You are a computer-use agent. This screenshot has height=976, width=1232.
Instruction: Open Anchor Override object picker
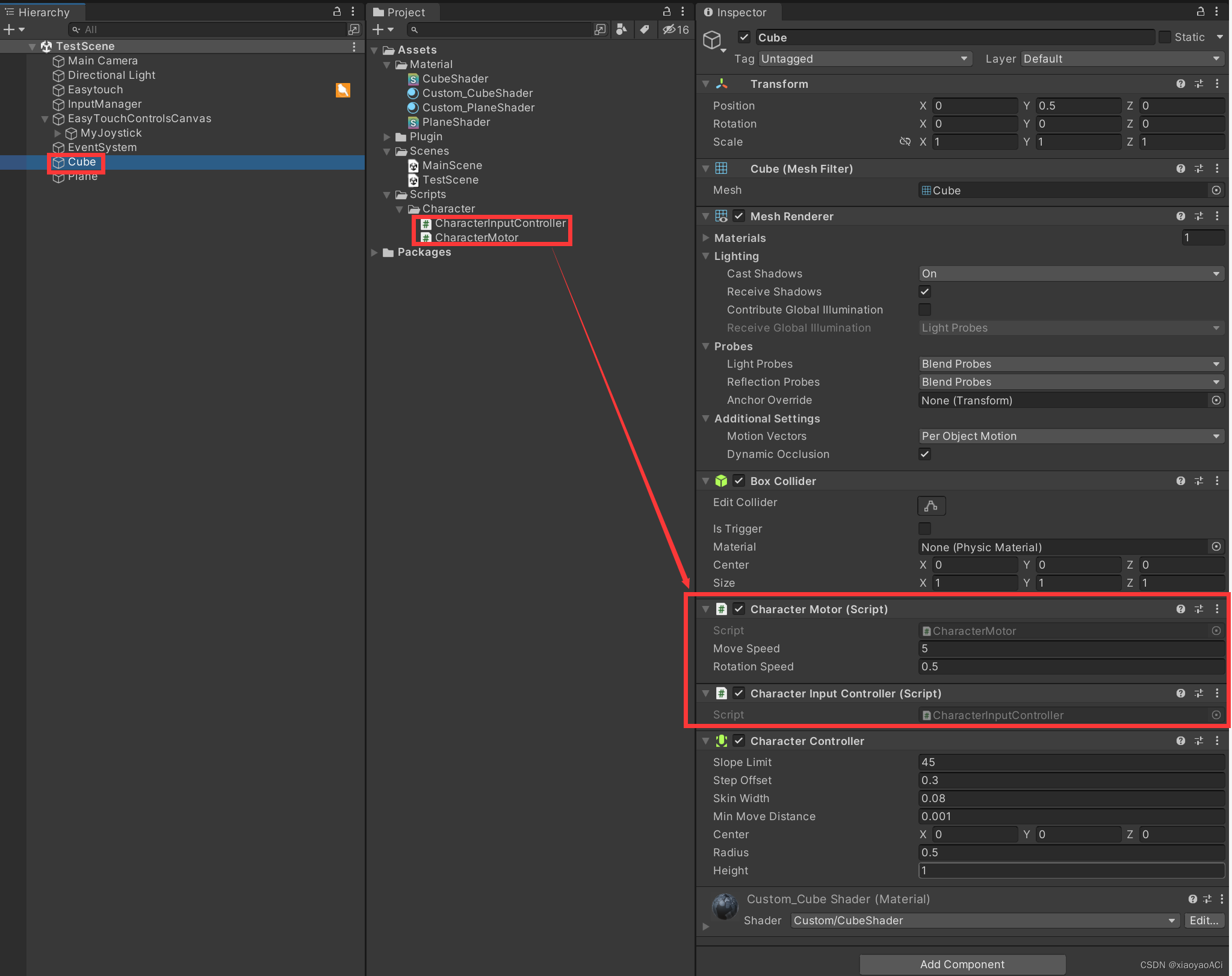coord(1216,400)
